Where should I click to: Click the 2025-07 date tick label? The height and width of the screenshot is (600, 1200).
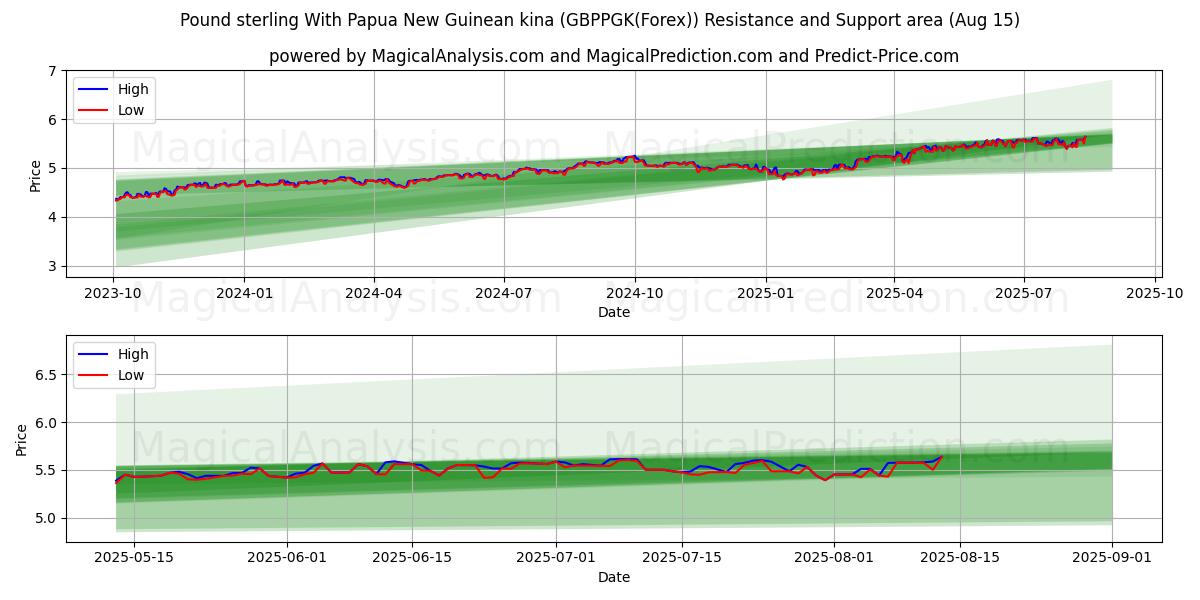pyautogui.click(x=1024, y=294)
